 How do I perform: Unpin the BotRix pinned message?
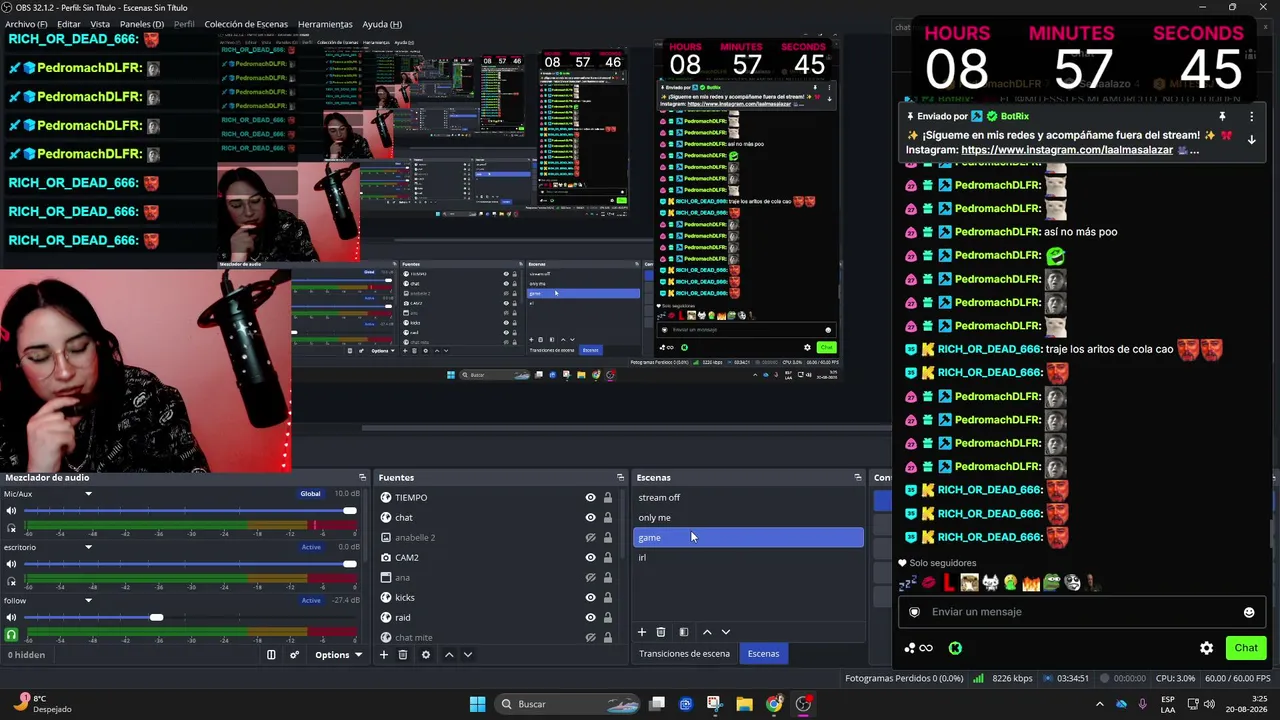[x=1222, y=117]
